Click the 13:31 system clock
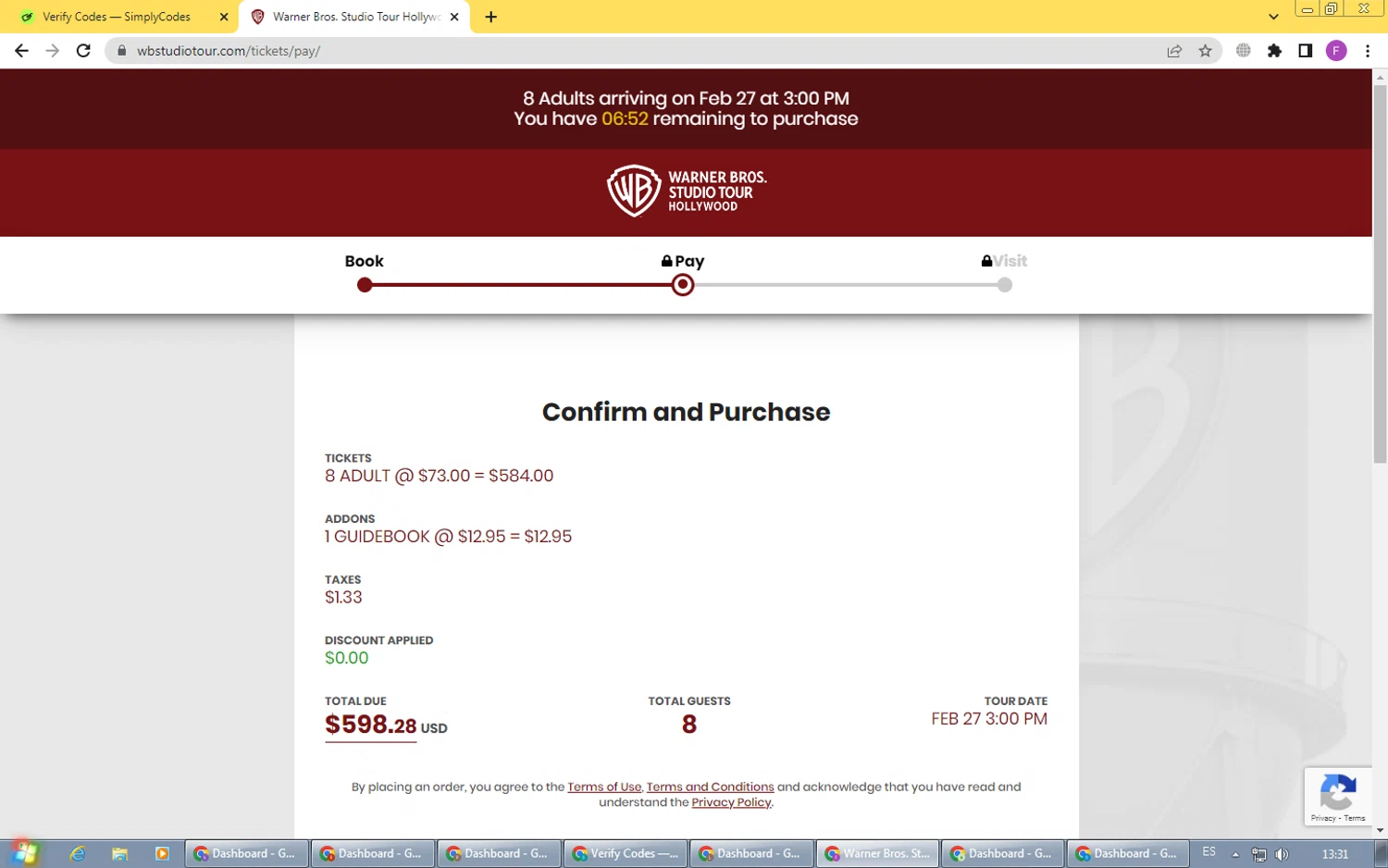Image resolution: width=1388 pixels, height=868 pixels. pos(1334,854)
